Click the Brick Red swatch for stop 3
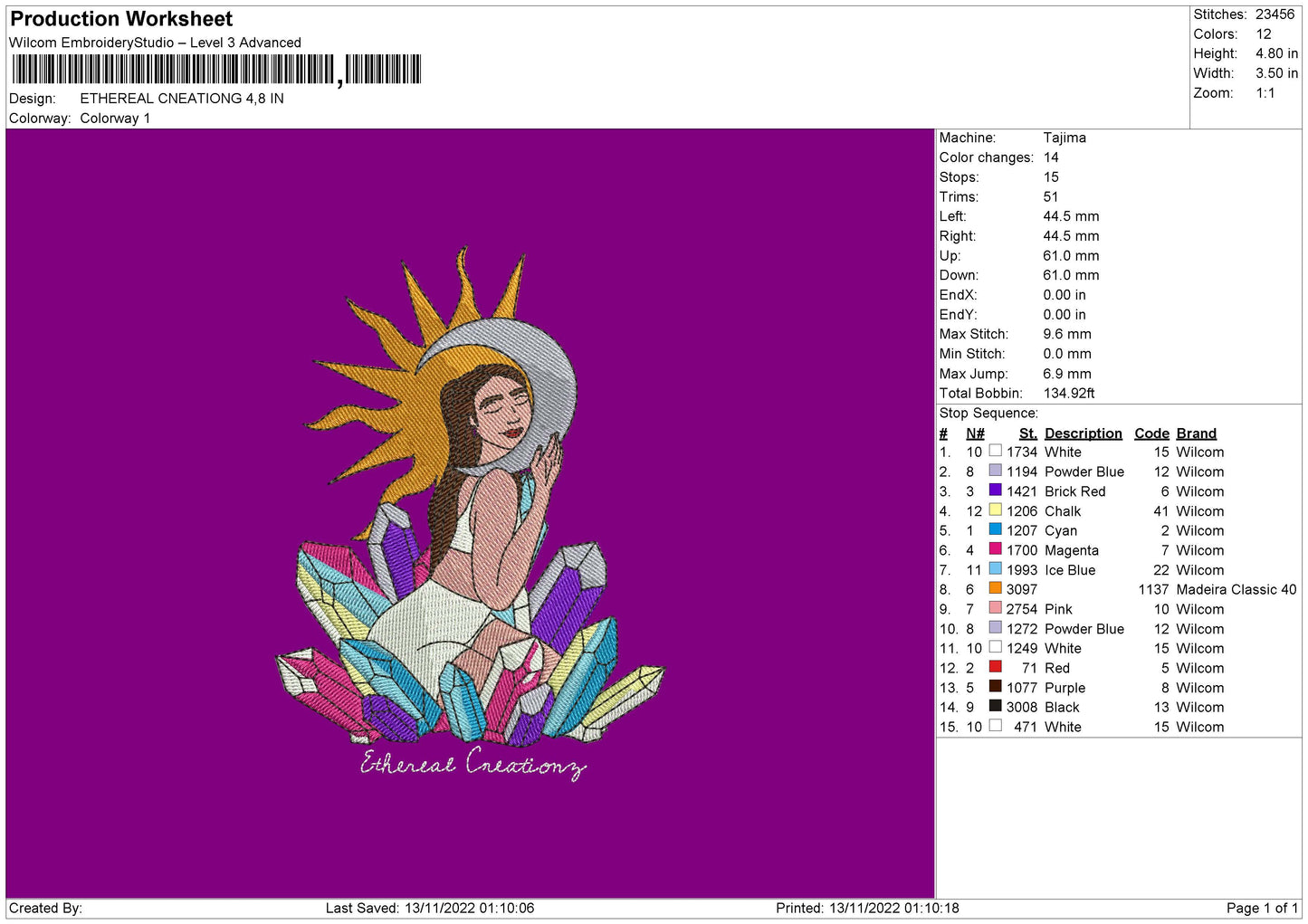 click(995, 490)
